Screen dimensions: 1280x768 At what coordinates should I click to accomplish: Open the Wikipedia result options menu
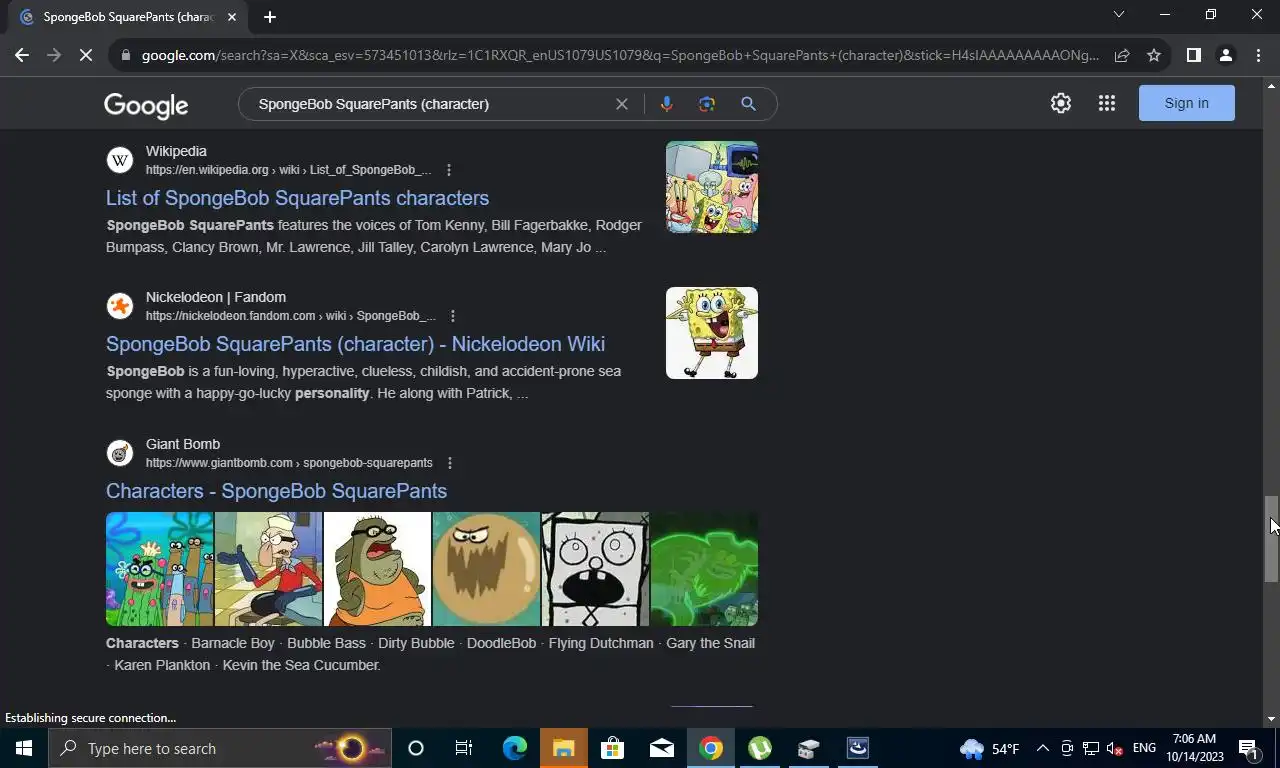click(x=448, y=170)
